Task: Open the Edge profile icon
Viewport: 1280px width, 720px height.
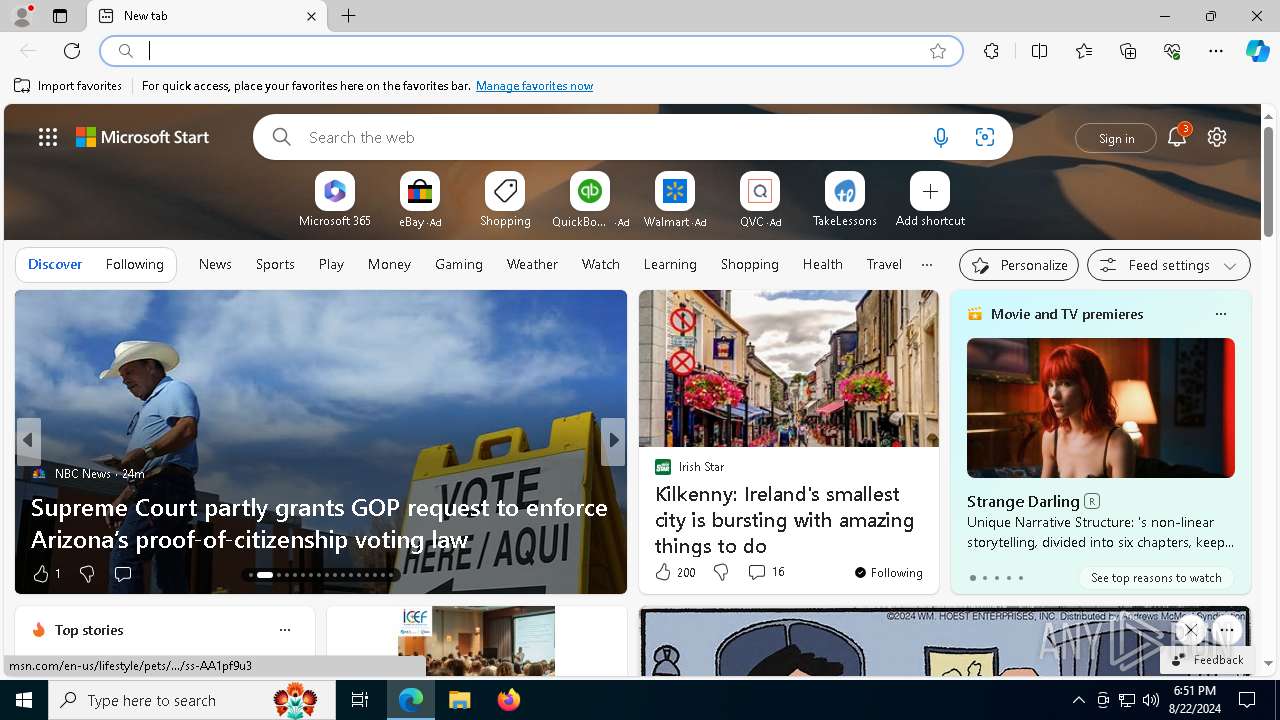Action: [21, 16]
